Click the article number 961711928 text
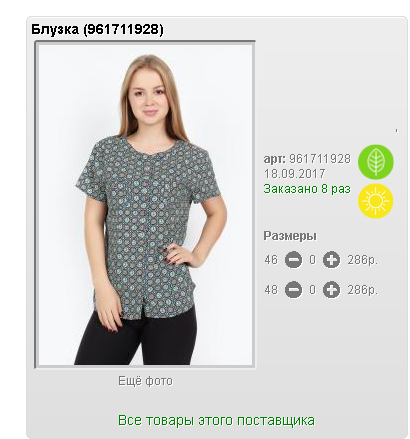 [320, 159]
